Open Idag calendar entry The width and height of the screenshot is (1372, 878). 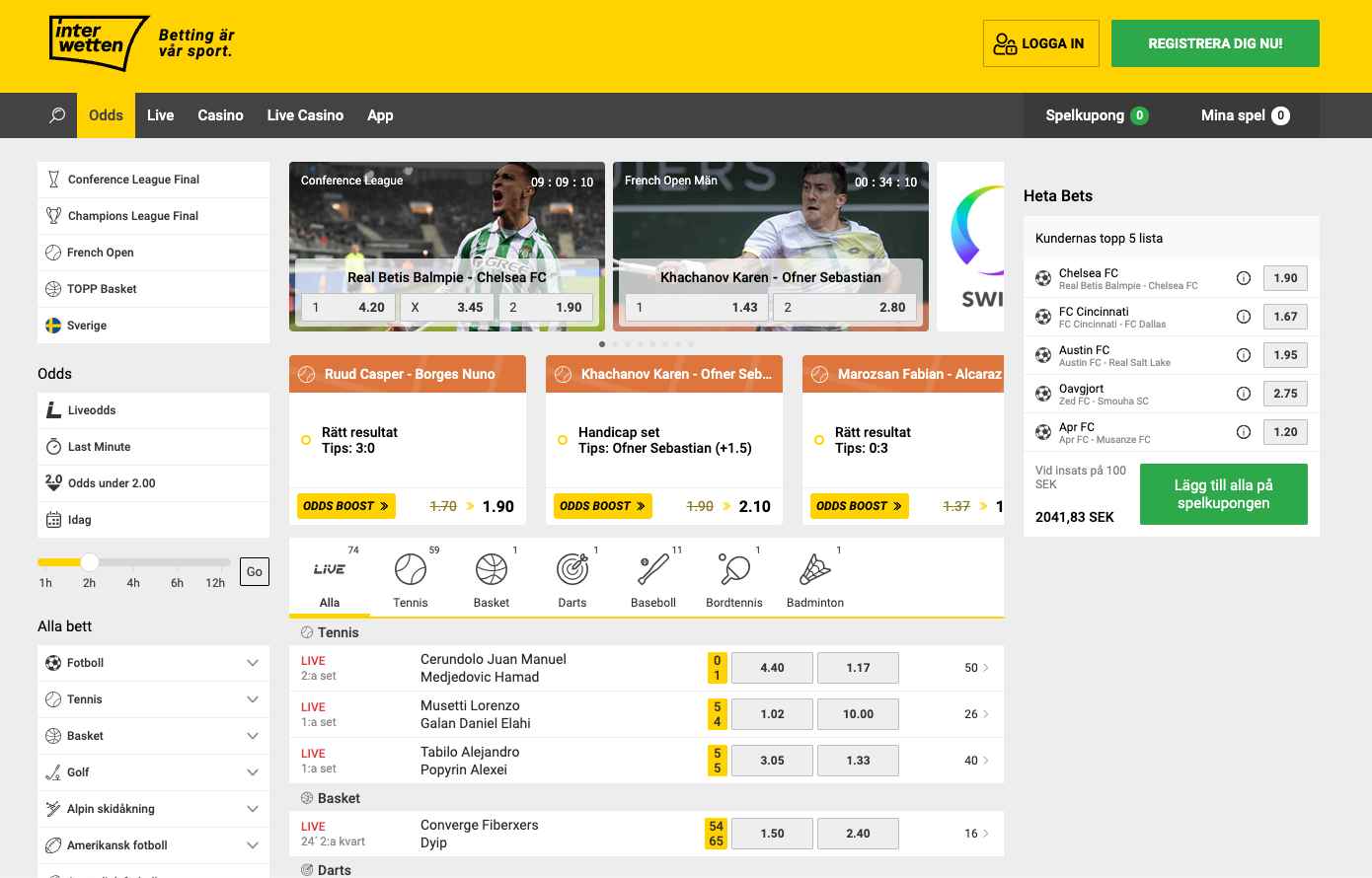(153, 520)
